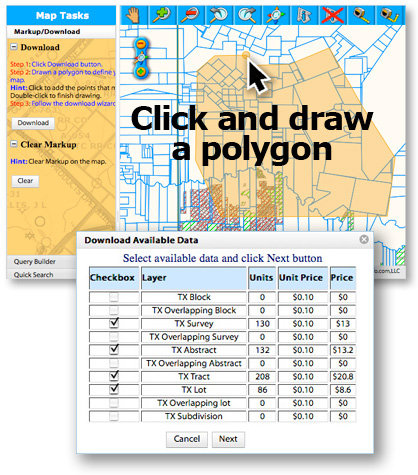Click the Unit Price column header
Viewport: 418px width, 475px height.
pyautogui.click(x=303, y=278)
